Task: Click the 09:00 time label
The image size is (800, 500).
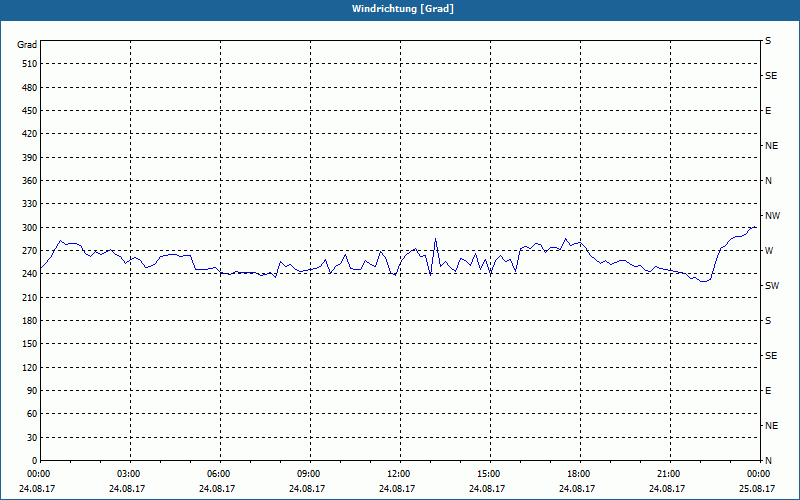Action: [x=309, y=474]
